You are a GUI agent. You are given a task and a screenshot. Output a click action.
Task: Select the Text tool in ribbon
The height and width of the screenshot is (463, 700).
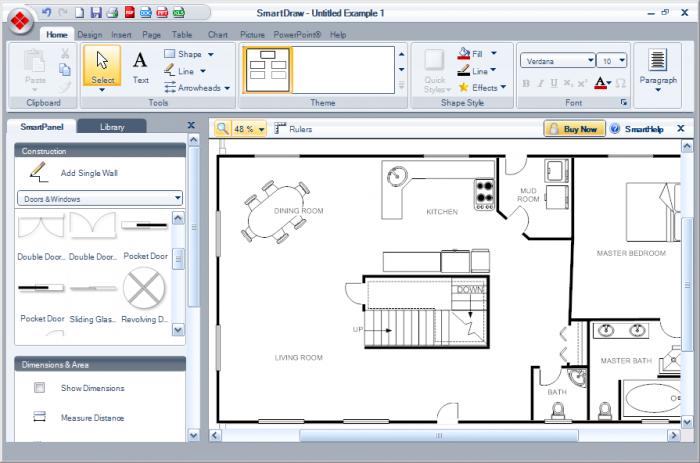(140, 66)
